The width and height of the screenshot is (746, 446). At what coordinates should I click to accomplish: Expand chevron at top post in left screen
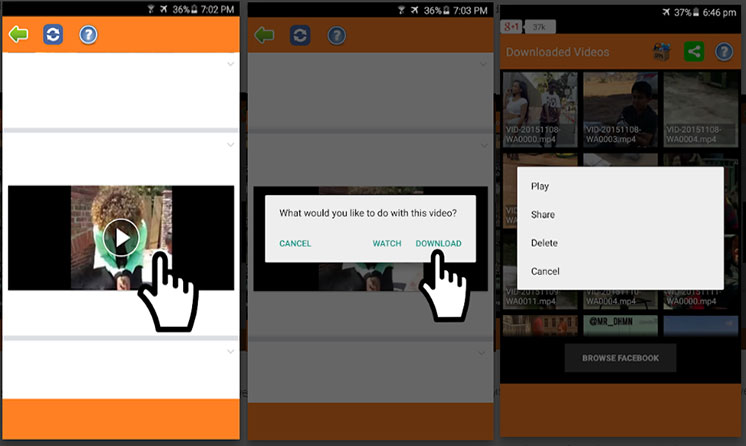[231, 64]
